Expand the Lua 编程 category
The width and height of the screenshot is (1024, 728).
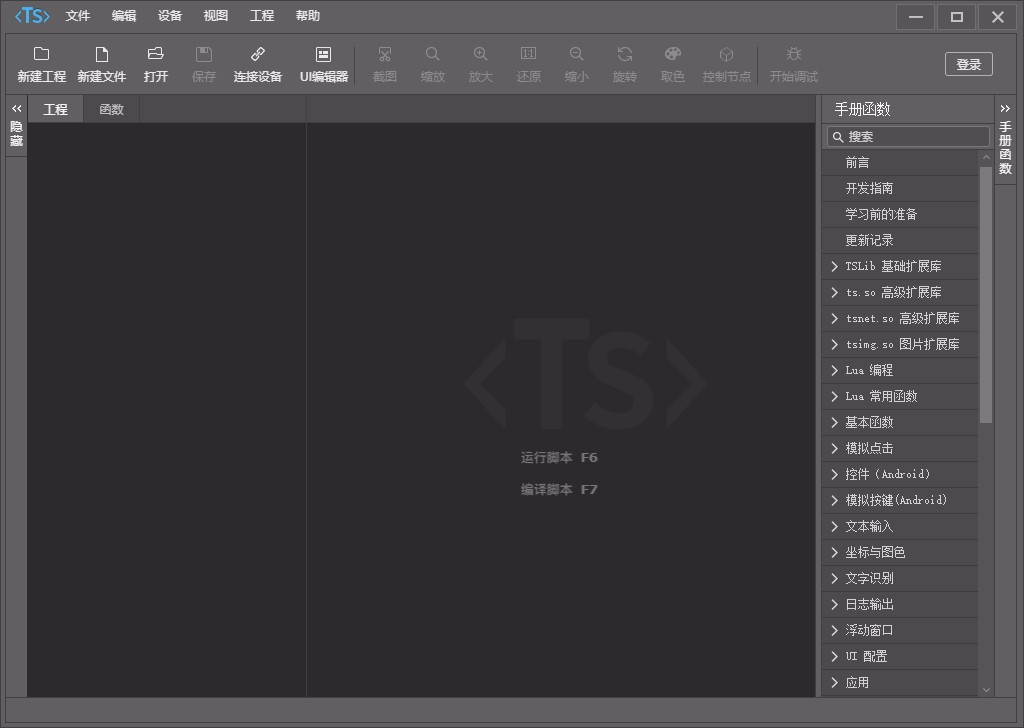click(899, 370)
